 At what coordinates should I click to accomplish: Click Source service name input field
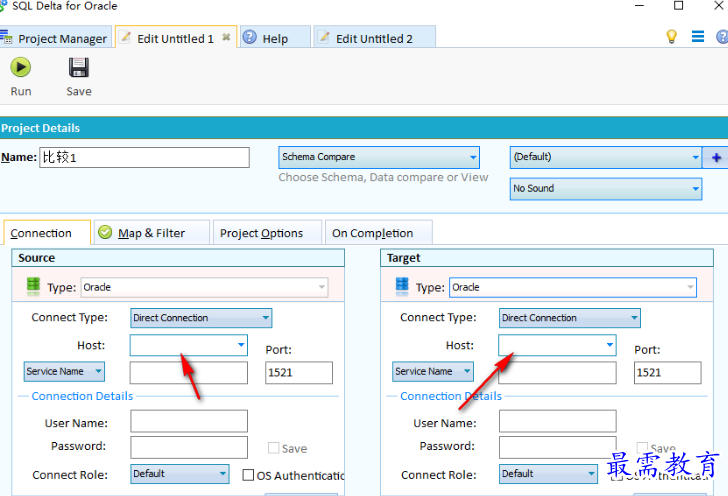[x=188, y=373]
